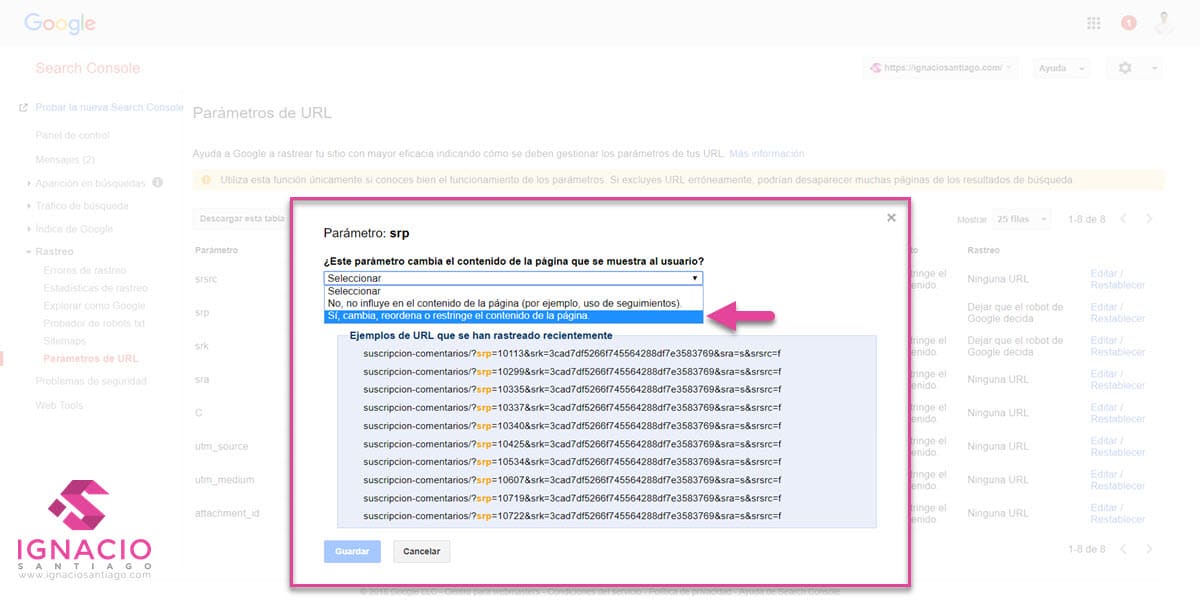
Task: Open the settings gear icon
Action: pos(1125,68)
